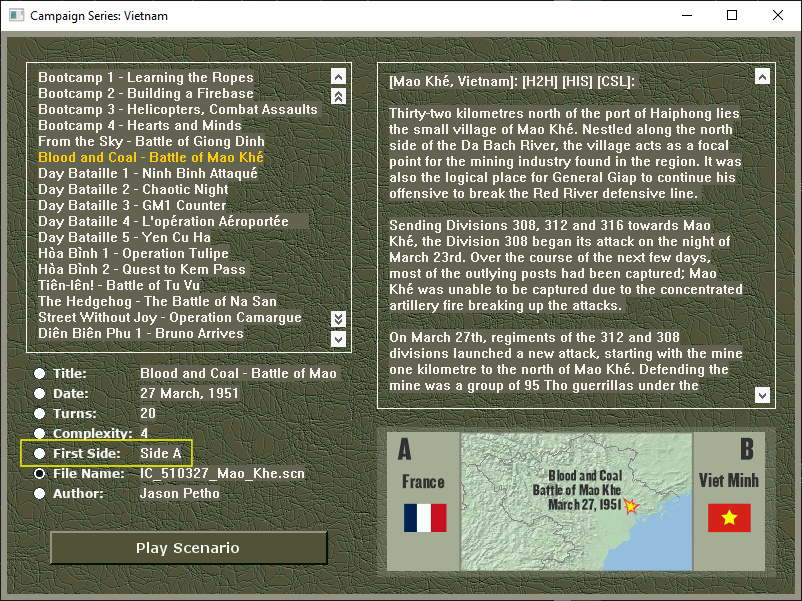This screenshot has width=802, height=601.
Task: Select Day Bataille 3 - GM1 Counter
Action: click(x=132, y=205)
